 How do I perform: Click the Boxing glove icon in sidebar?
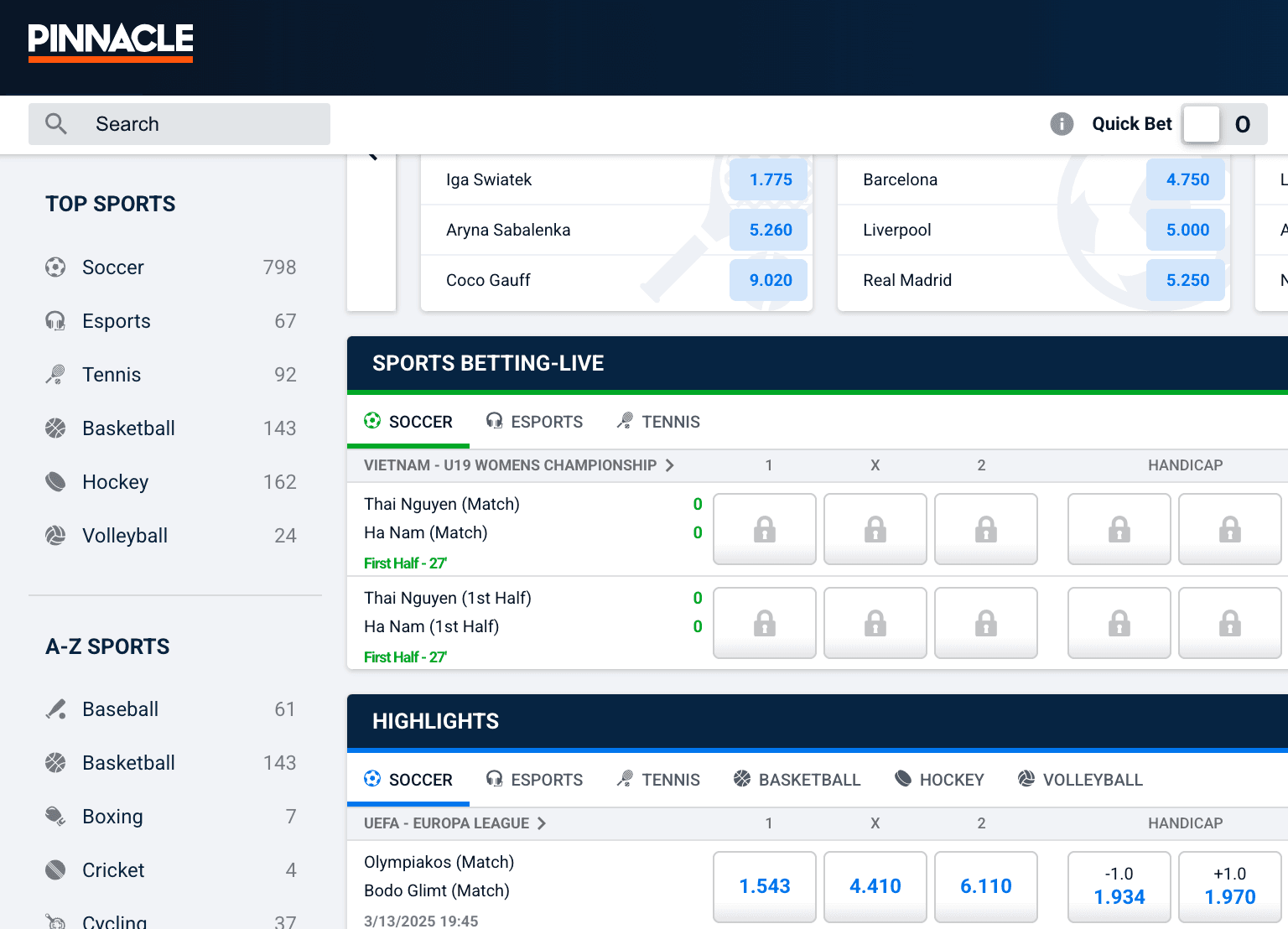point(55,817)
